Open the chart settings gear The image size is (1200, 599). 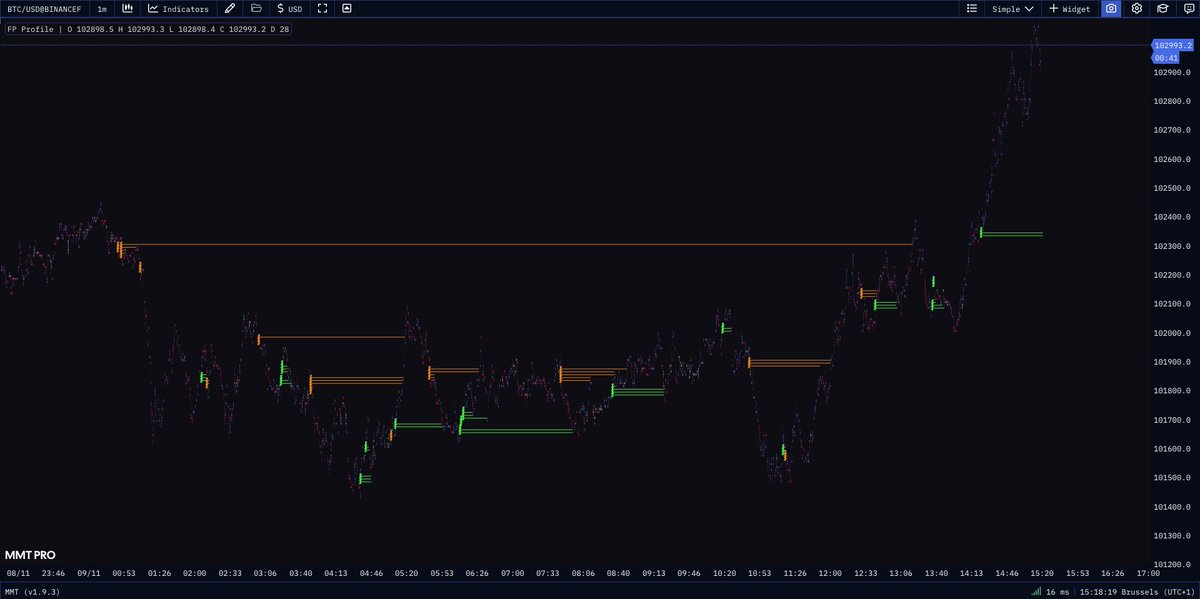click(1136, 8)
